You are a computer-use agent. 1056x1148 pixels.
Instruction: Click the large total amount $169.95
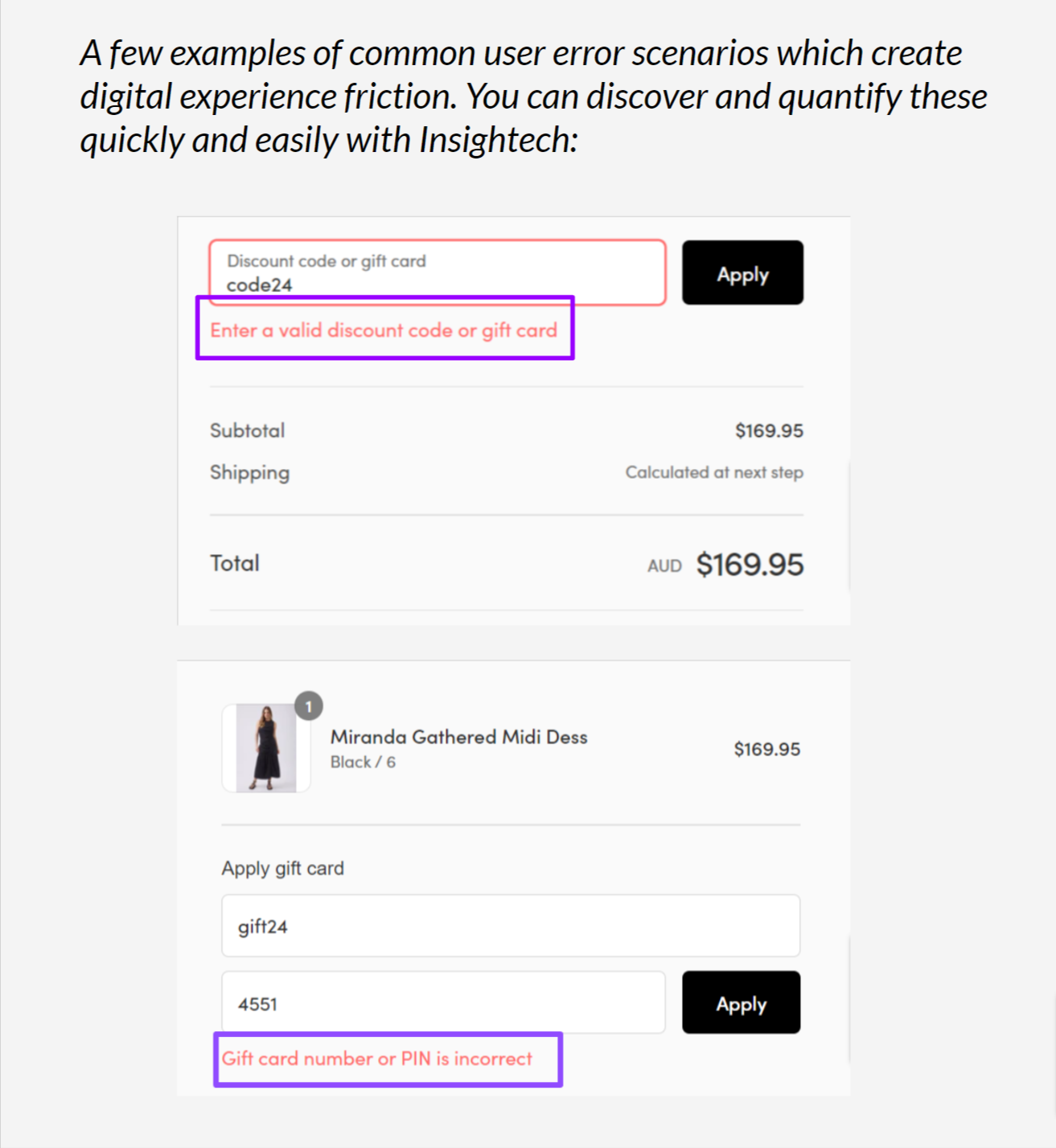tap(750, 565)
